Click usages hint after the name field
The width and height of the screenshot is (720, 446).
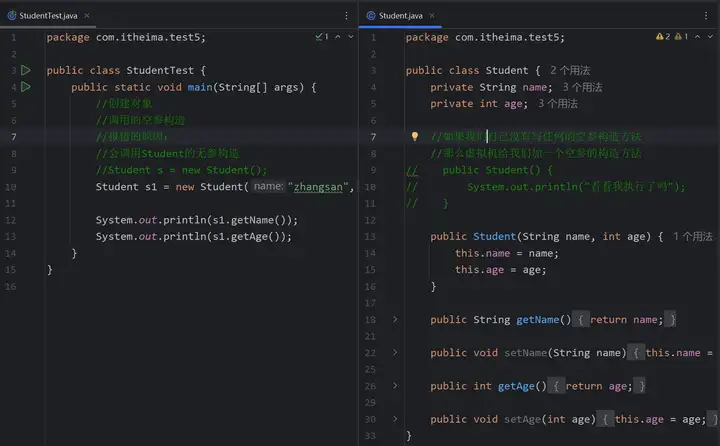coord(583,87)
